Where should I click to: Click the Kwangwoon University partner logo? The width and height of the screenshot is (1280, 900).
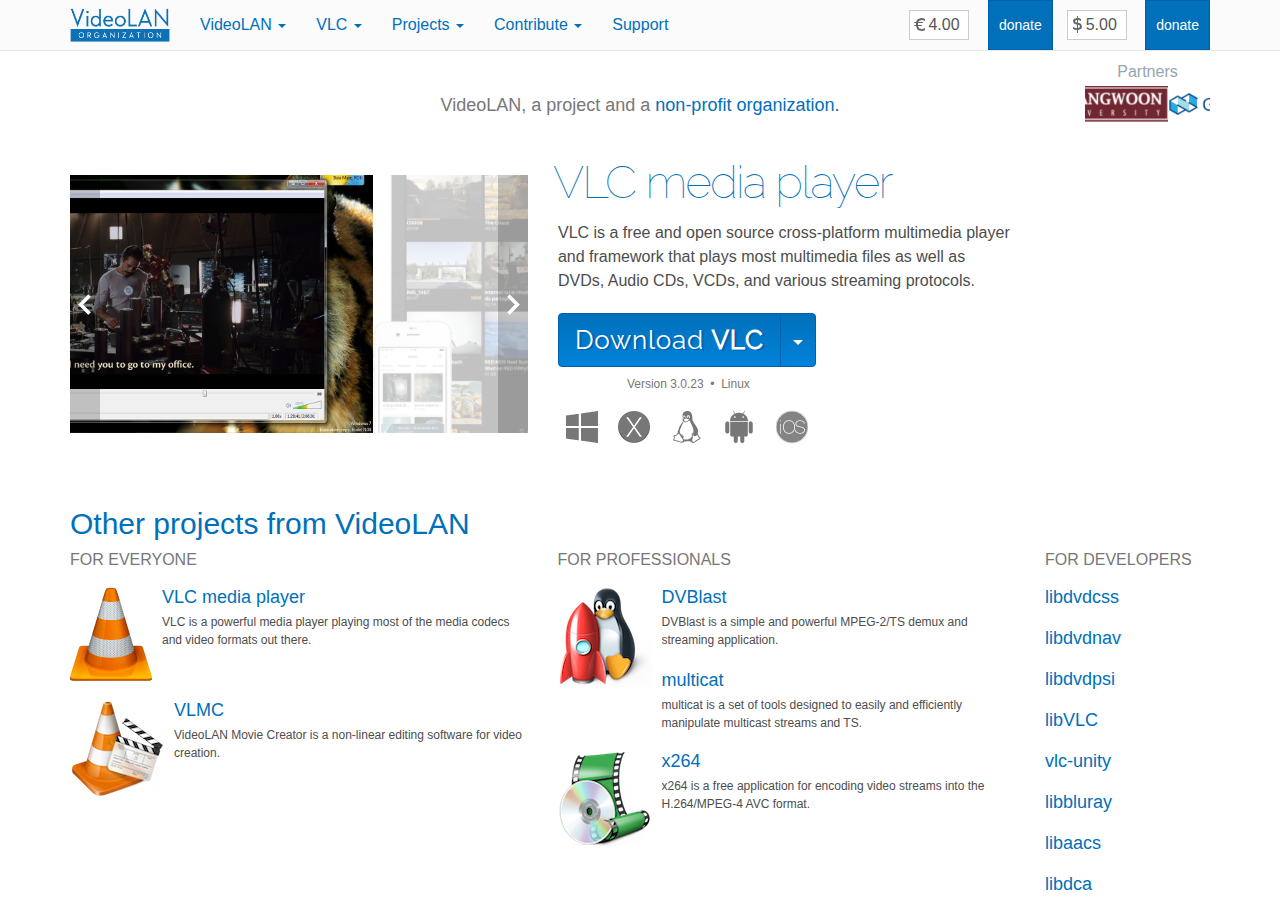(1126, 104)
